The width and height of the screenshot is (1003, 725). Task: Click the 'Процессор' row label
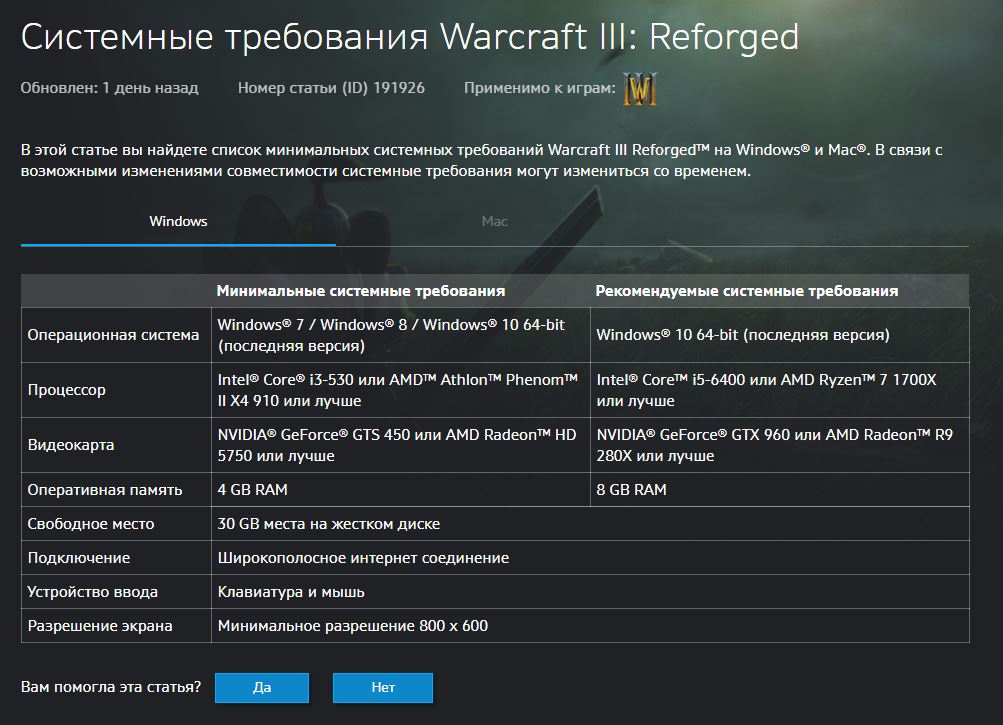tap(67, 390)
